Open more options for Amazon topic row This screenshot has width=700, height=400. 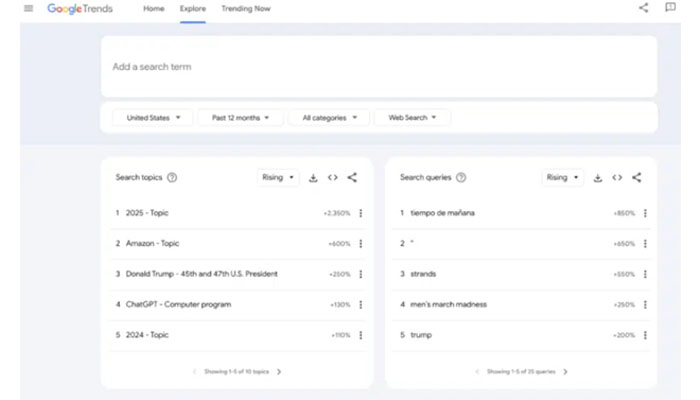click(x=360, y=243)
